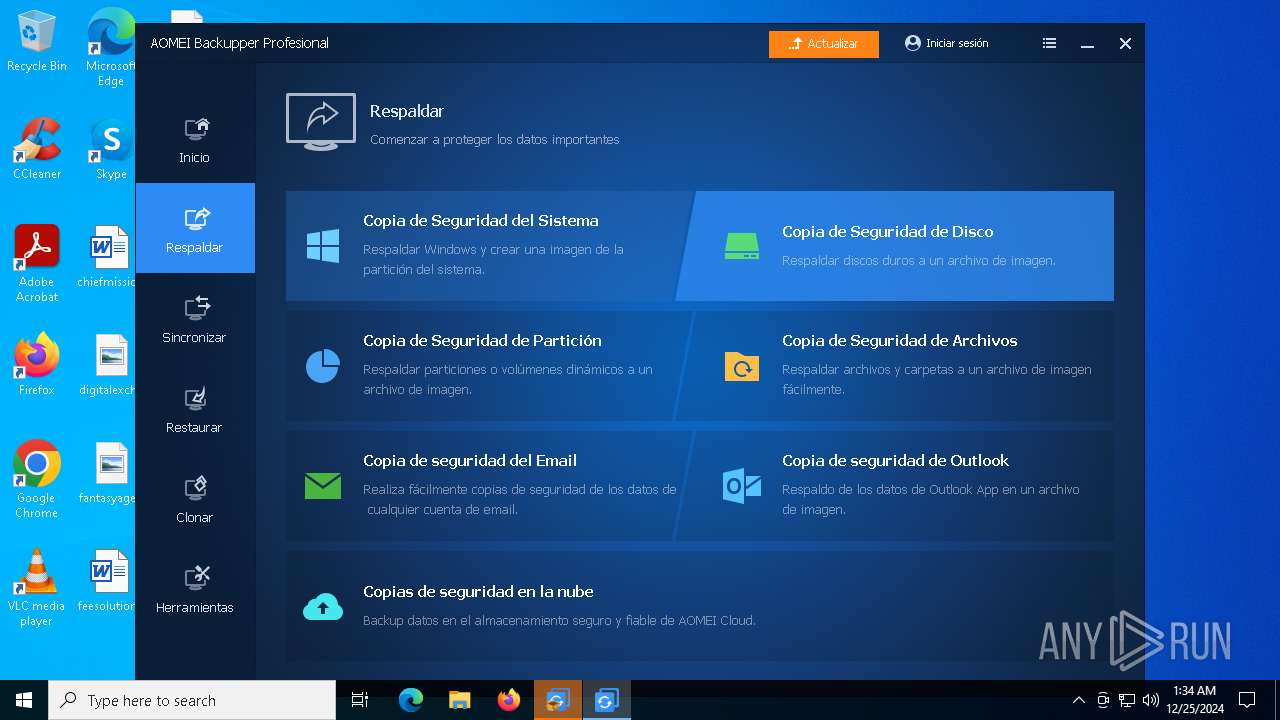Screen dimensions: 1280x720
Task: Open the network status tray icon
Action: tap(1127, 700)
